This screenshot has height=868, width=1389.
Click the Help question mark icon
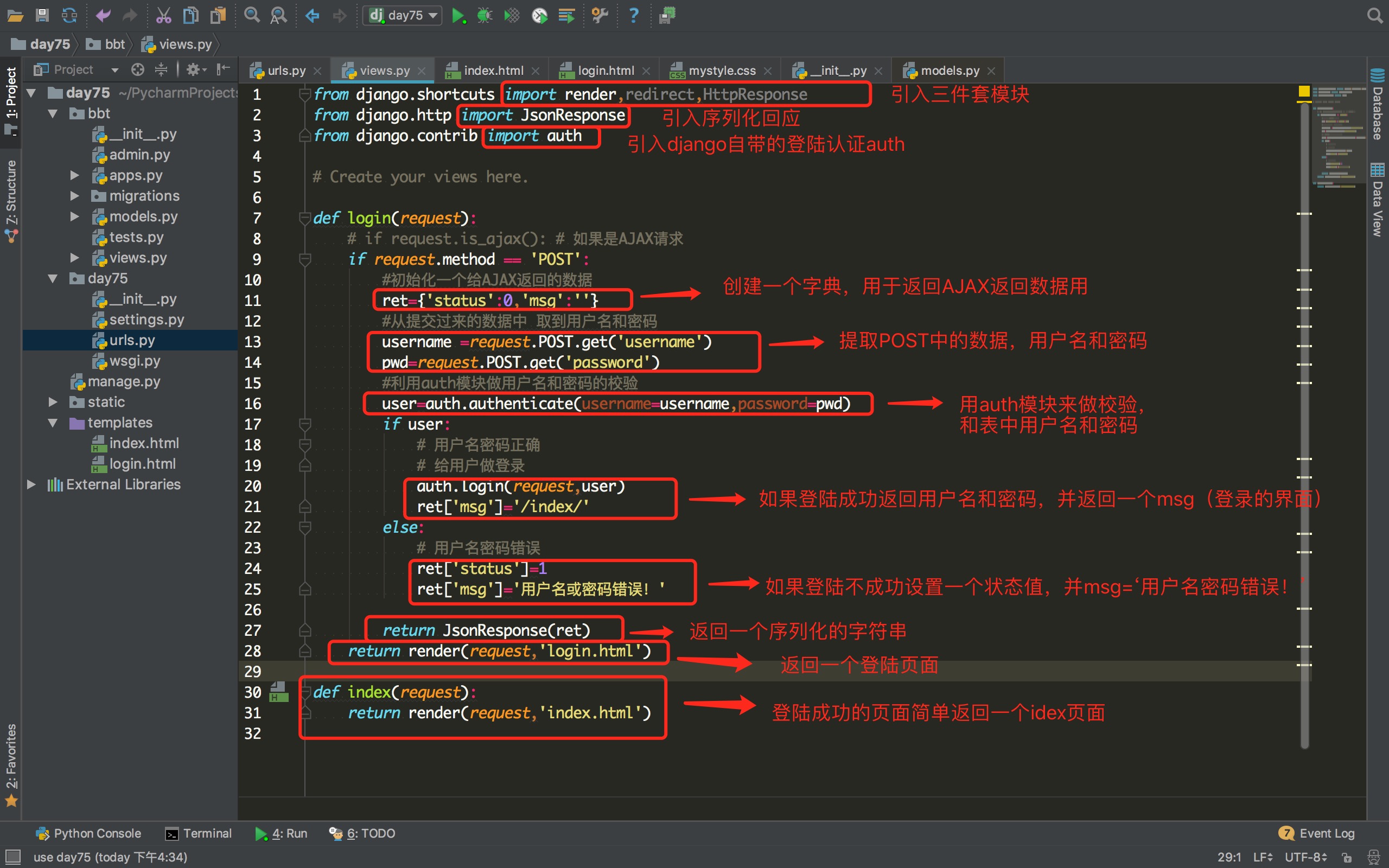[x=633, y=16]
